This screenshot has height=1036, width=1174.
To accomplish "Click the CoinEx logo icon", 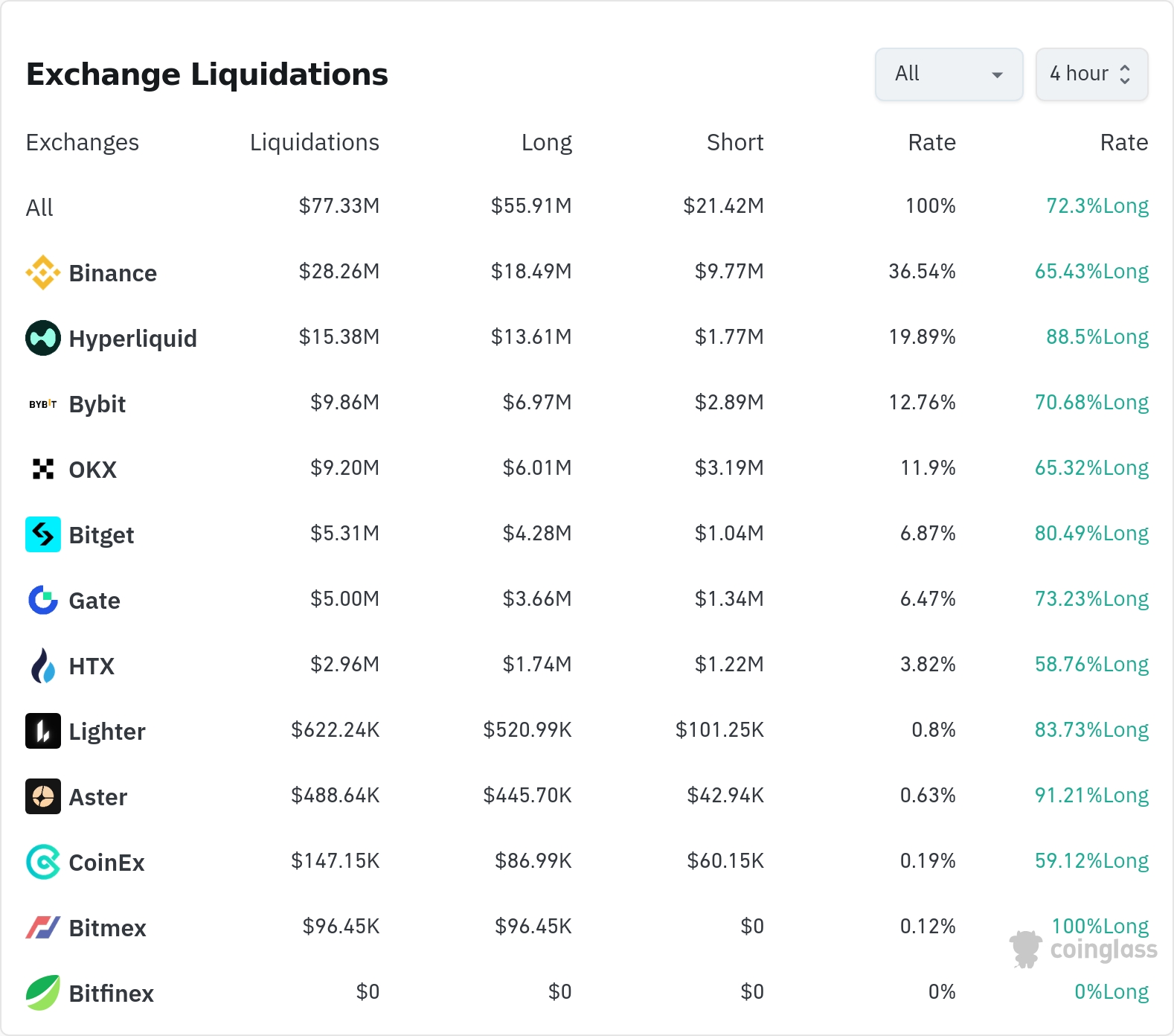I will 43,862.
